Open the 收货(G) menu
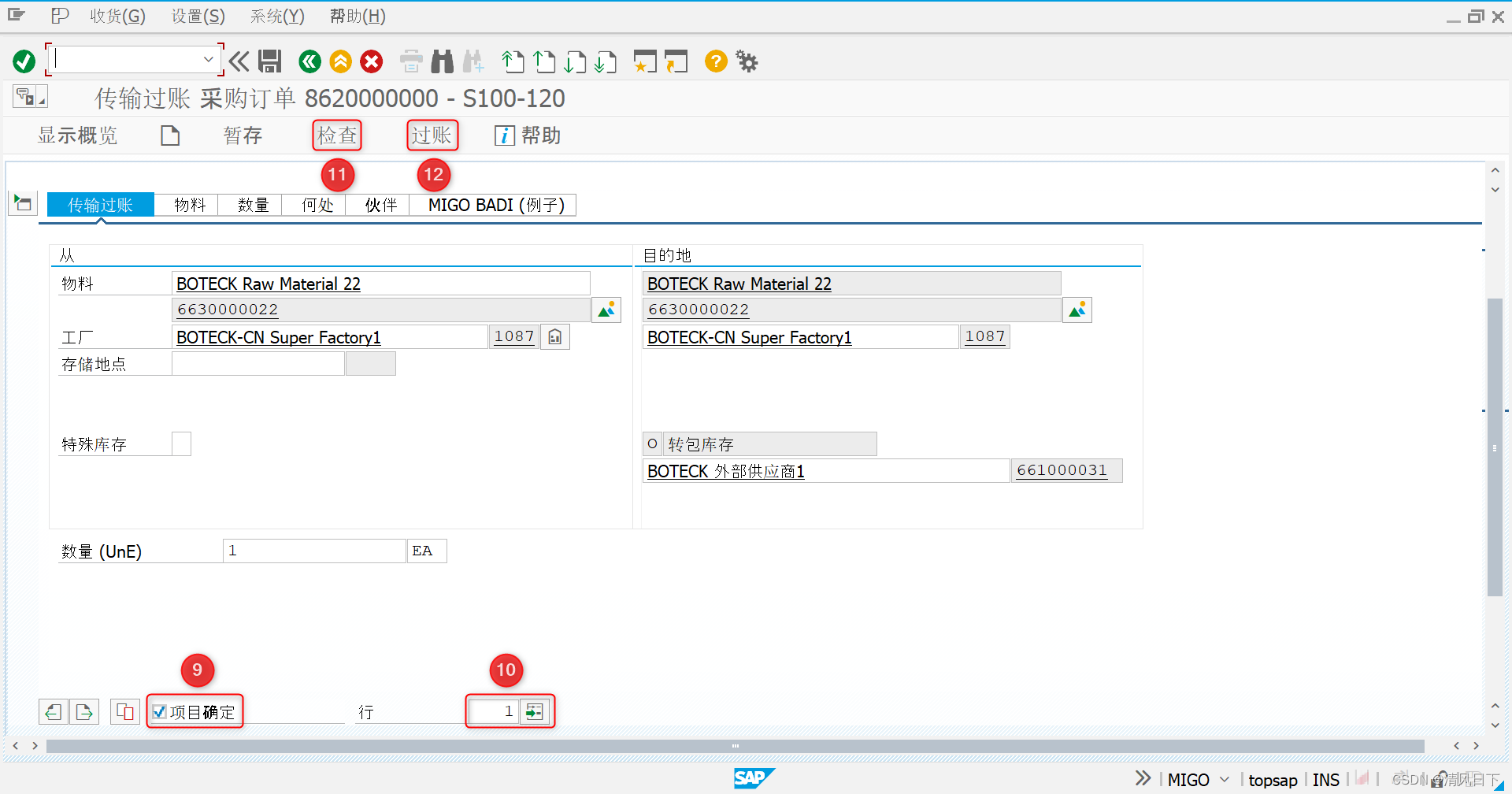 click(x=117, y=16)
